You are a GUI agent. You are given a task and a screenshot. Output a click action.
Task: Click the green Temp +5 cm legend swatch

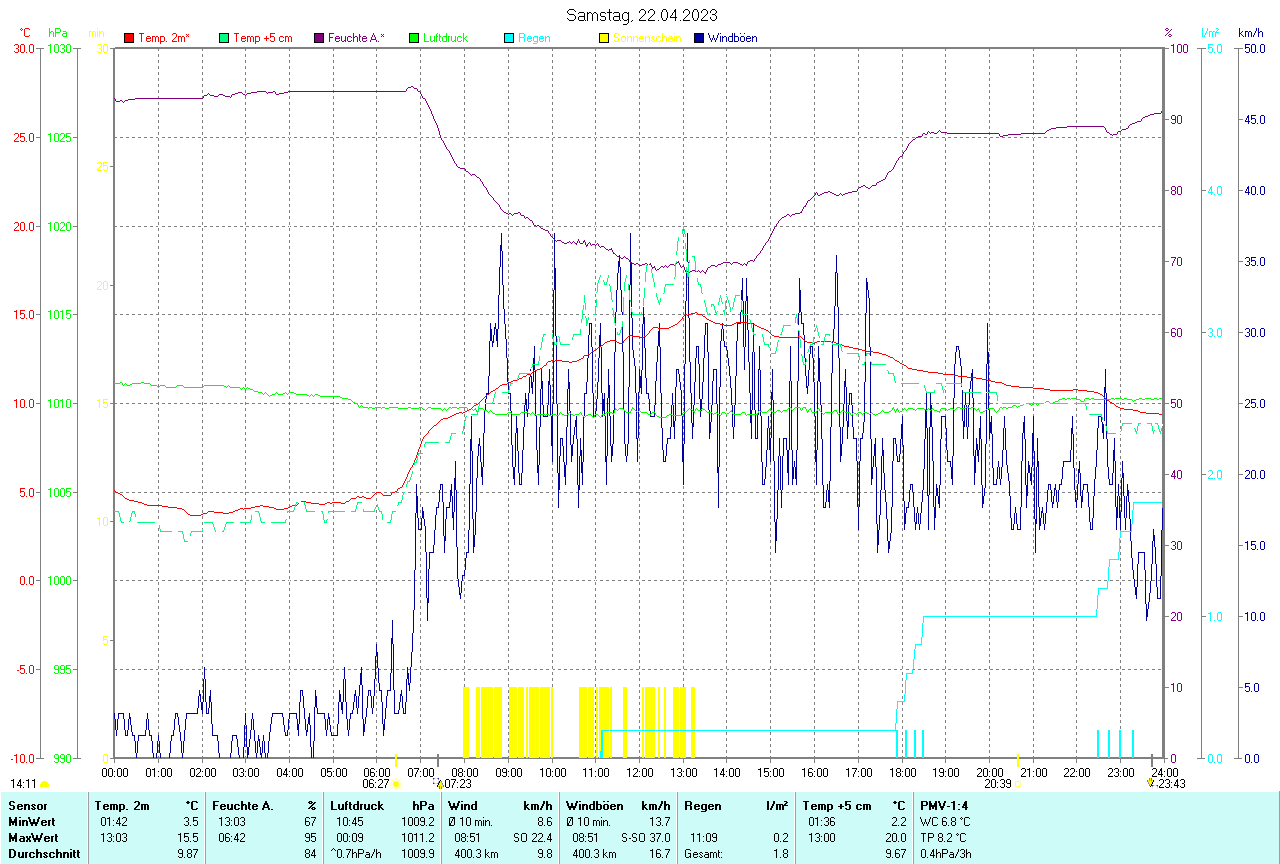point(224,38)
